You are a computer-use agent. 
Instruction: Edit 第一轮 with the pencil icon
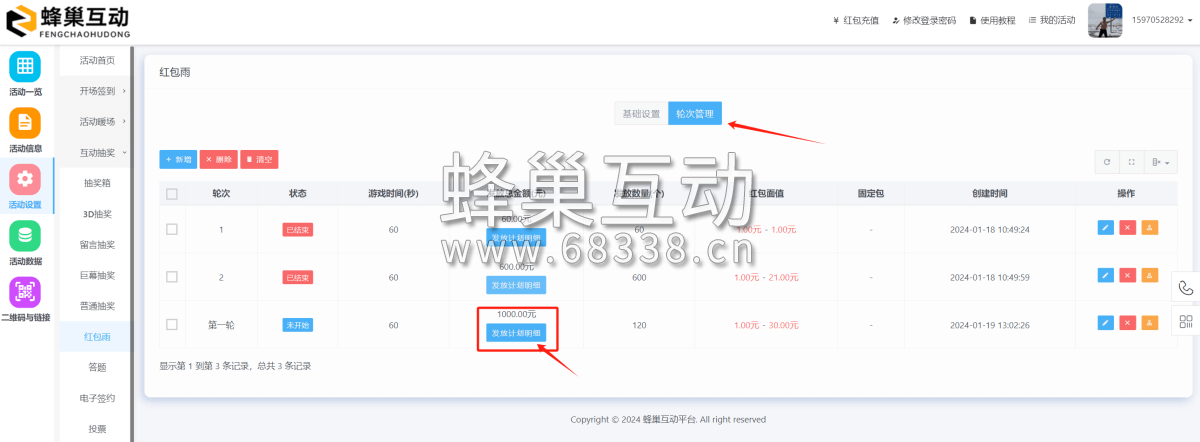point(1105,323)
